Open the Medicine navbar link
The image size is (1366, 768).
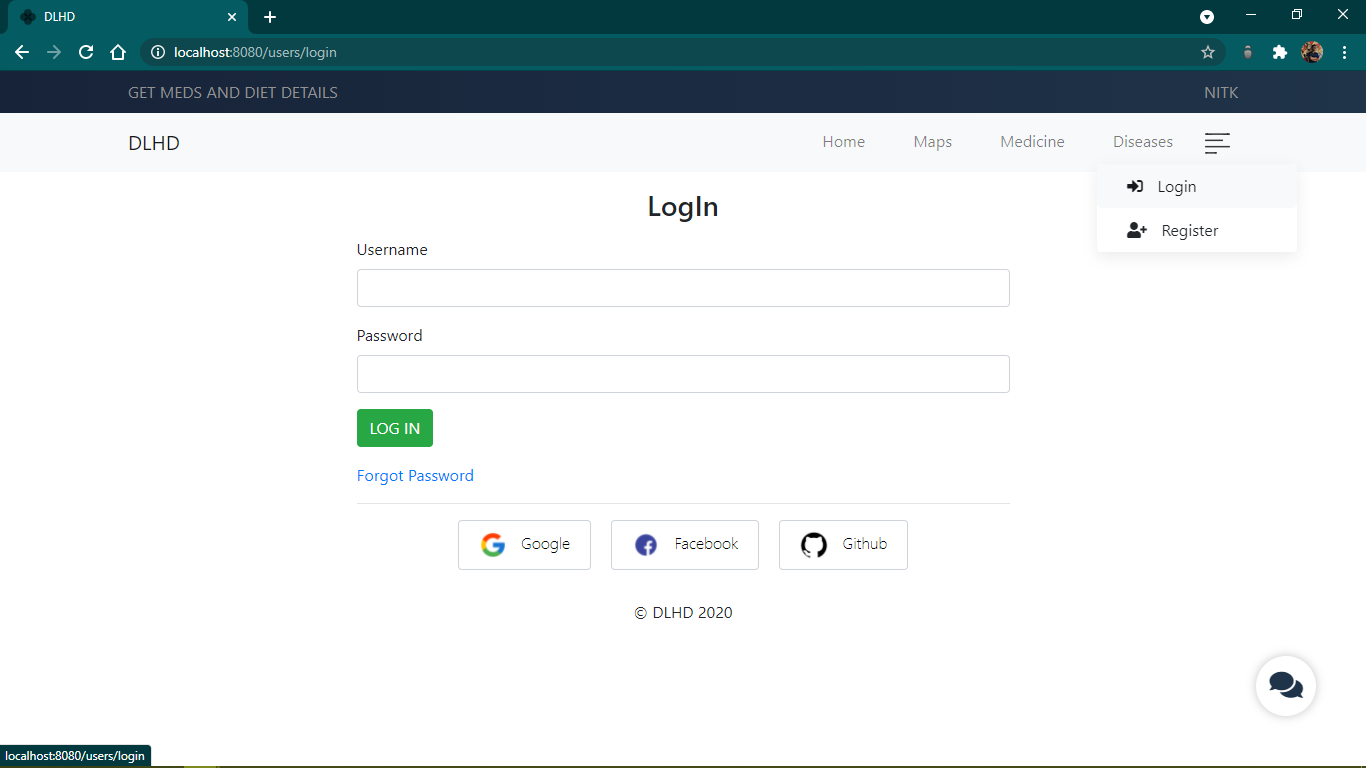pyautogui.click(x=1032, y=142)
